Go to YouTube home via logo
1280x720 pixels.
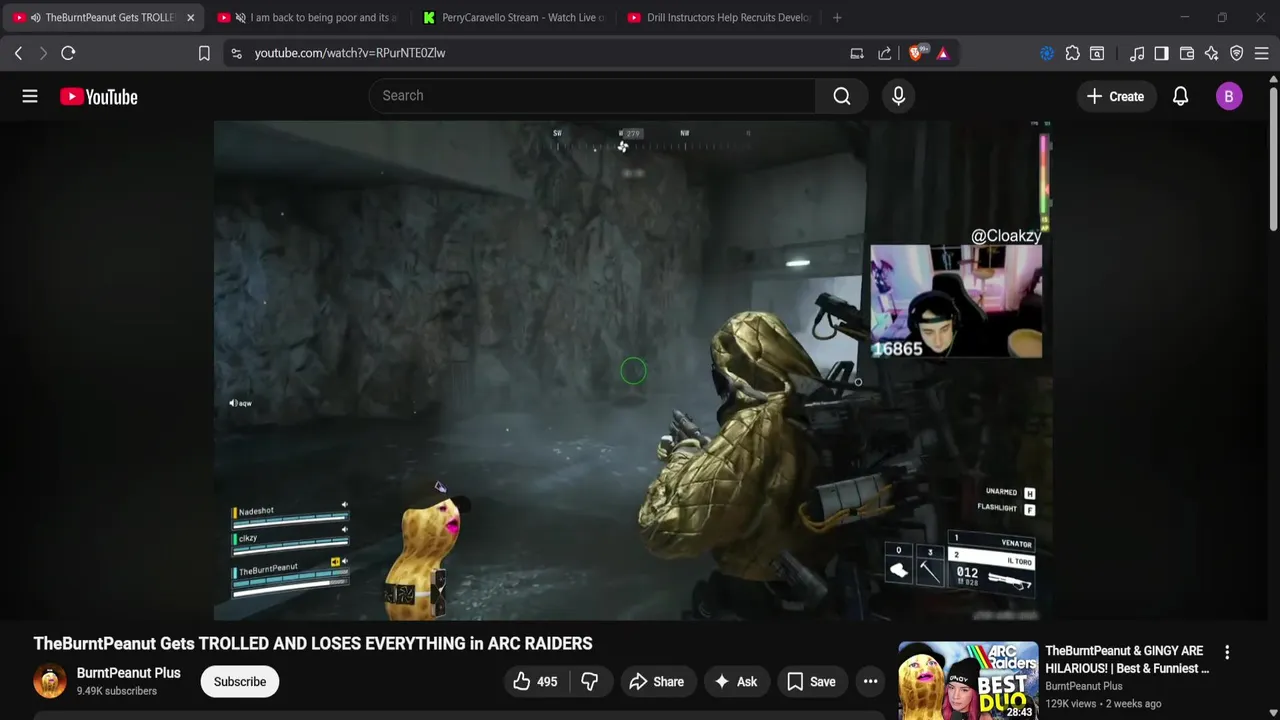(x=98, y=96)
